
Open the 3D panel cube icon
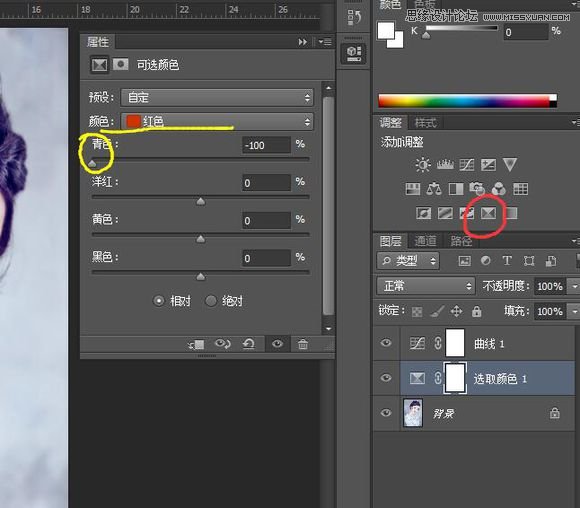pyautogui.click(x=354, y=53)
